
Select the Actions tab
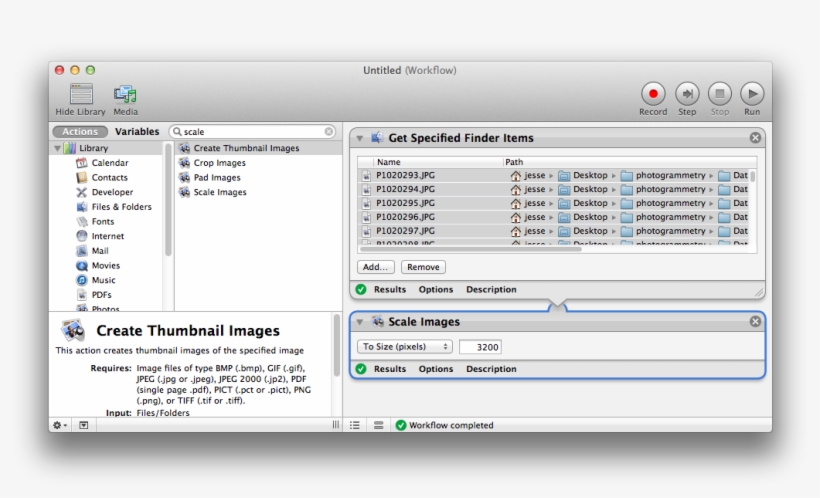click(x=80, y=131)
